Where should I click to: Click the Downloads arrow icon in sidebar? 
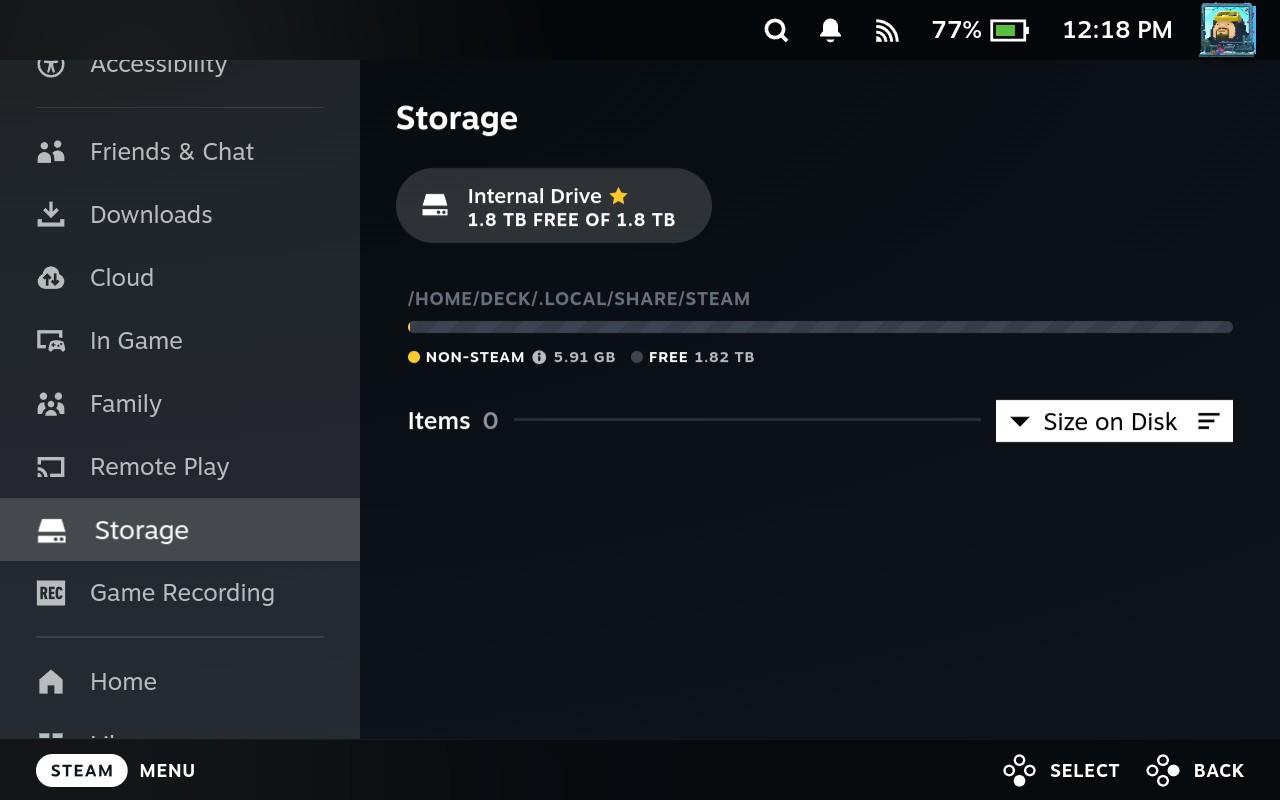click(51, 214)
